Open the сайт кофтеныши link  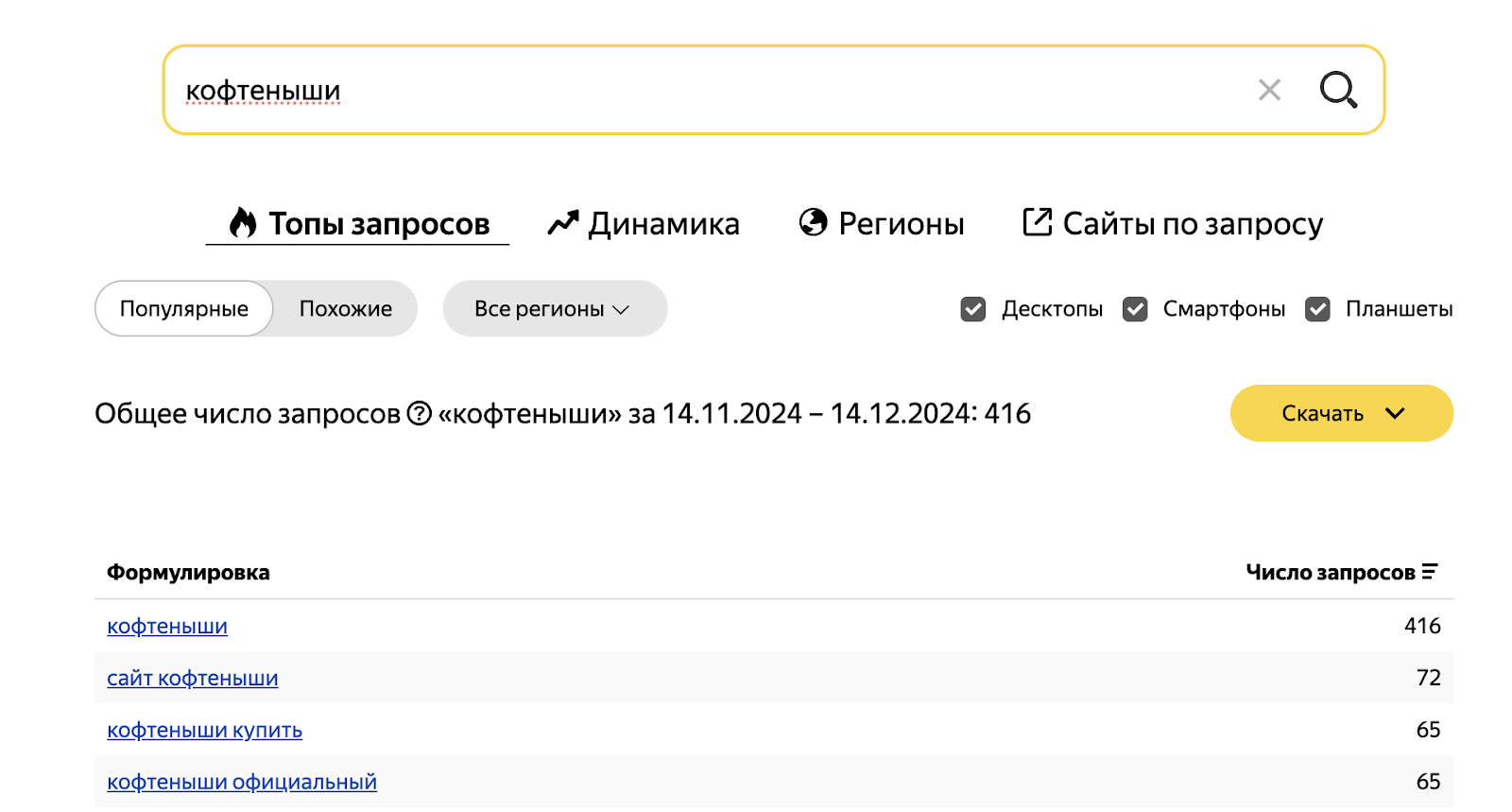[193, 678]
